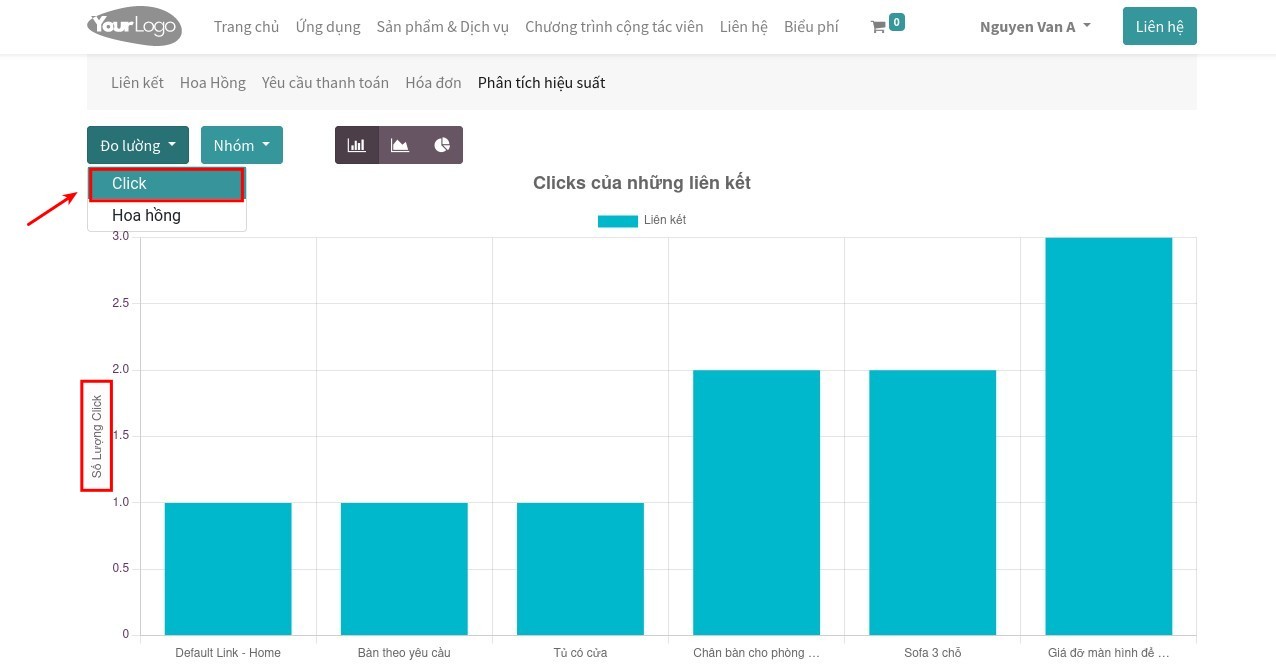Switch to bar chart view
Viewport: 1276px width, 664px height.
(x=357, y=145)
